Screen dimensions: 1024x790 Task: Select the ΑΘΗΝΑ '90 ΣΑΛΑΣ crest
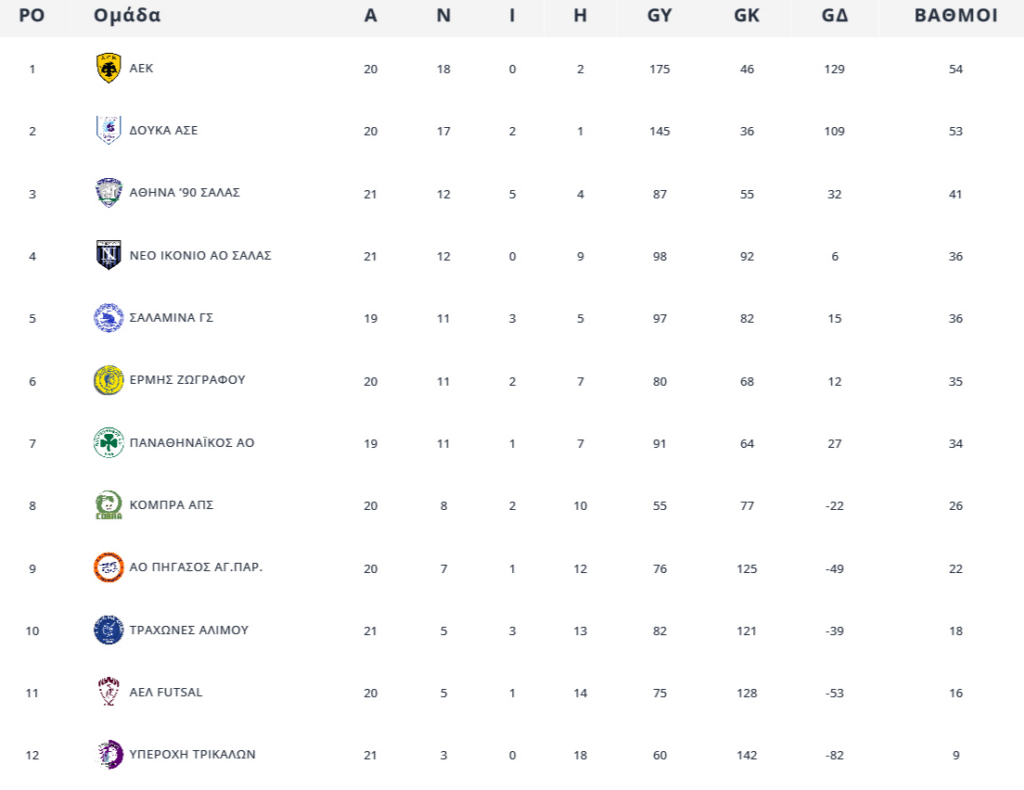tap(108, 193)
